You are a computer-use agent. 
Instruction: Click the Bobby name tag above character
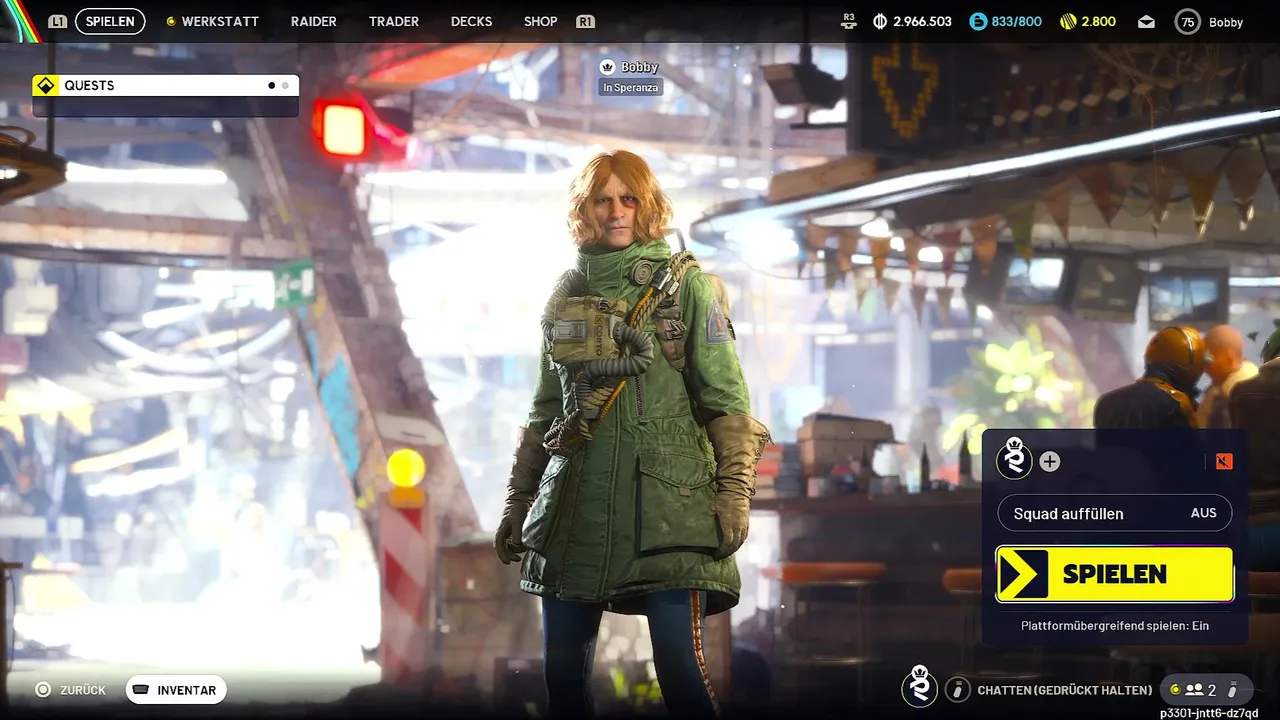tap(639, 67)
